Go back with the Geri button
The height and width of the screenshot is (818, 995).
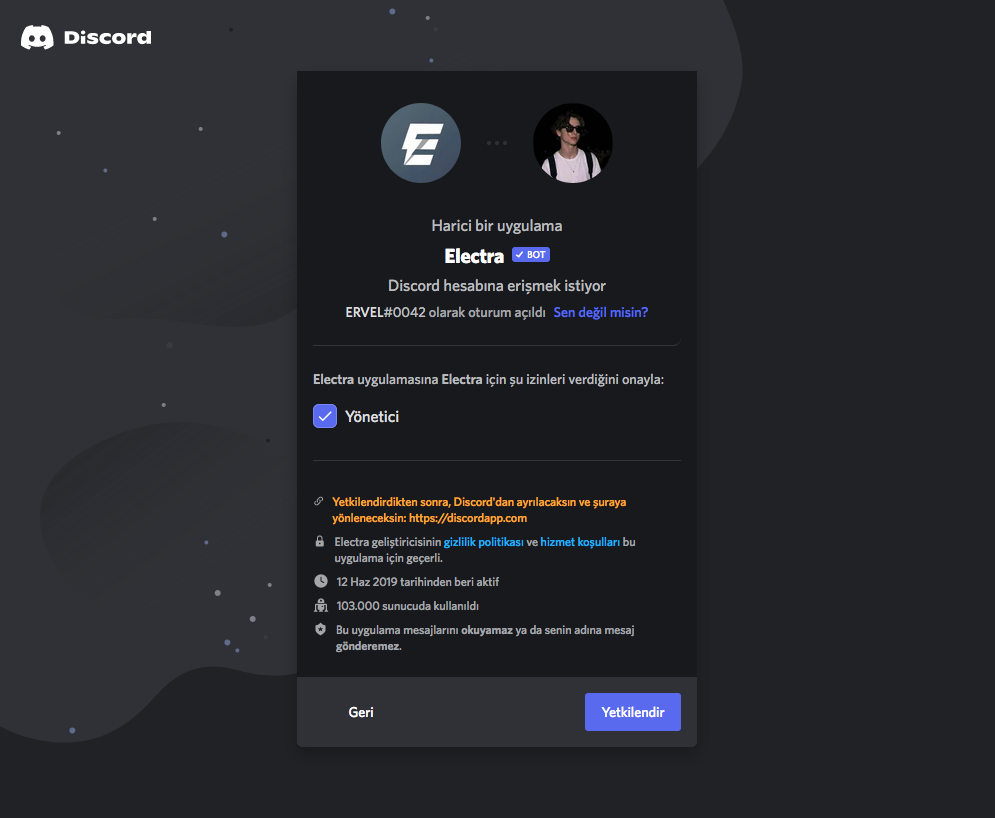tap(361, 712)
